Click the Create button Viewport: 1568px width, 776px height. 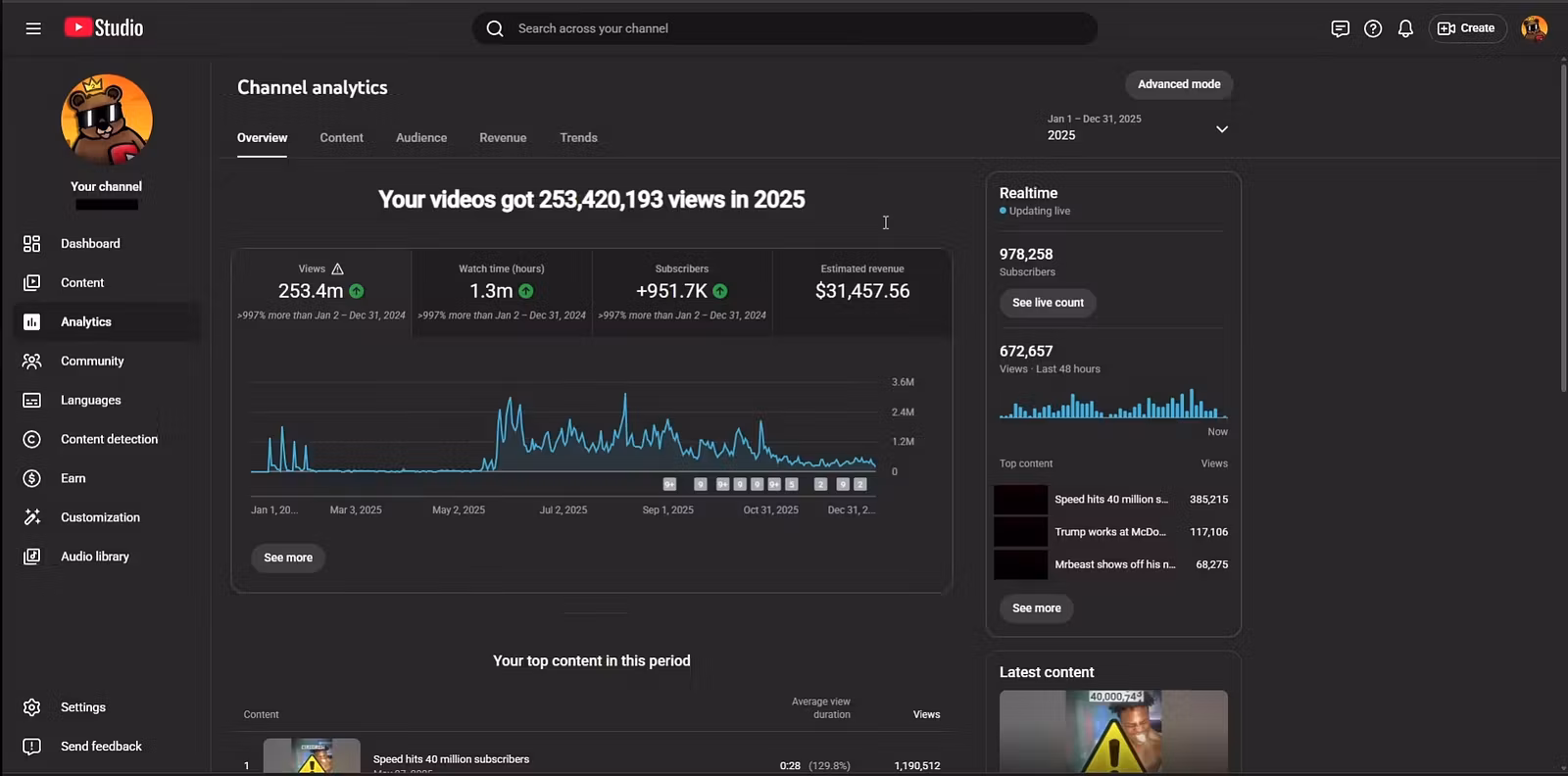click(1466, 28)
